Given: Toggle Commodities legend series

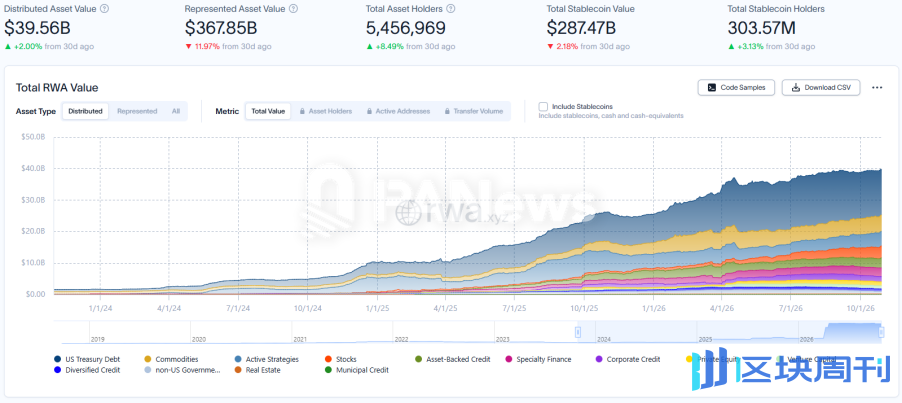Looking at the screenshot, I should coord(171,359).
